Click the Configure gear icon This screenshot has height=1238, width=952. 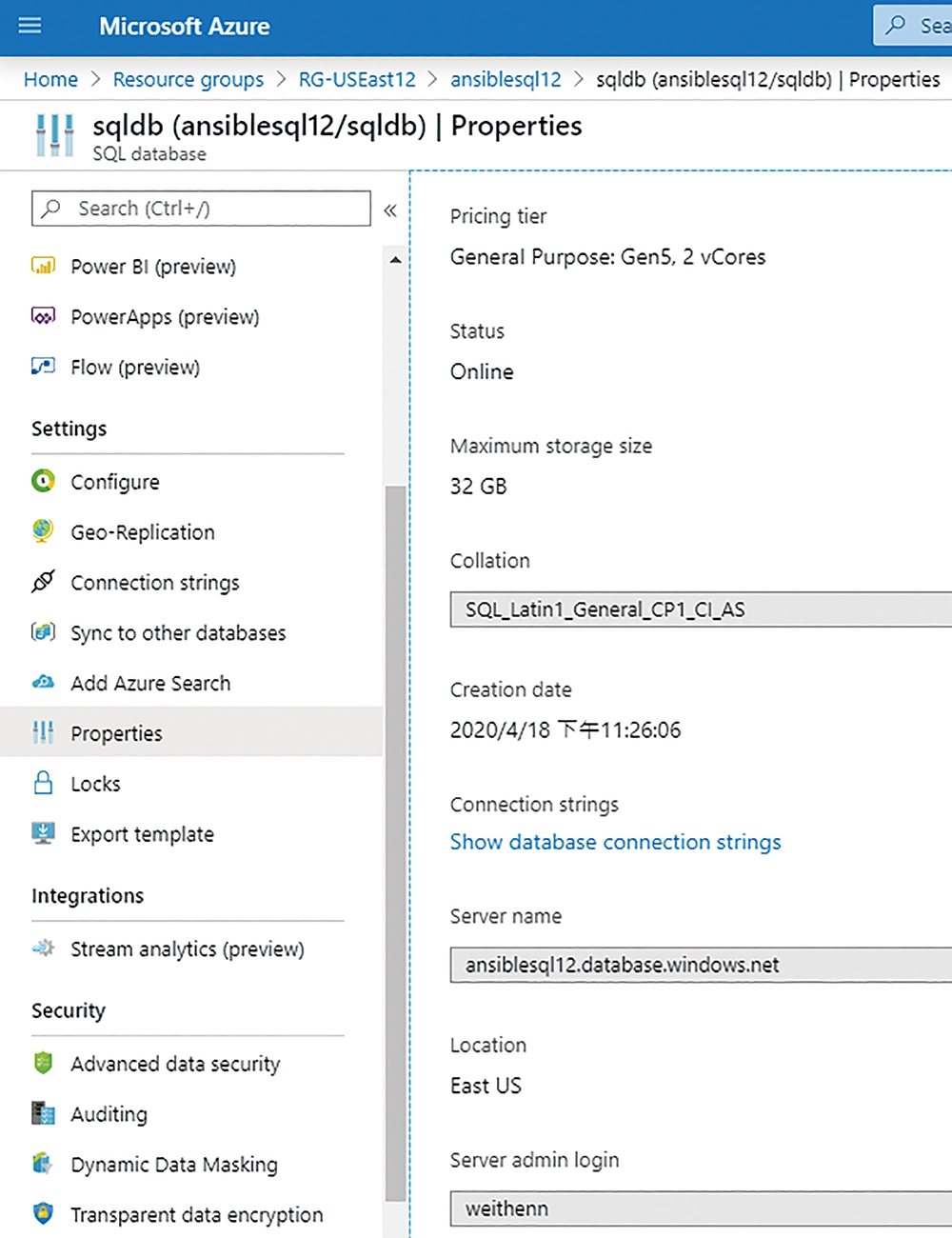(43, 481)
